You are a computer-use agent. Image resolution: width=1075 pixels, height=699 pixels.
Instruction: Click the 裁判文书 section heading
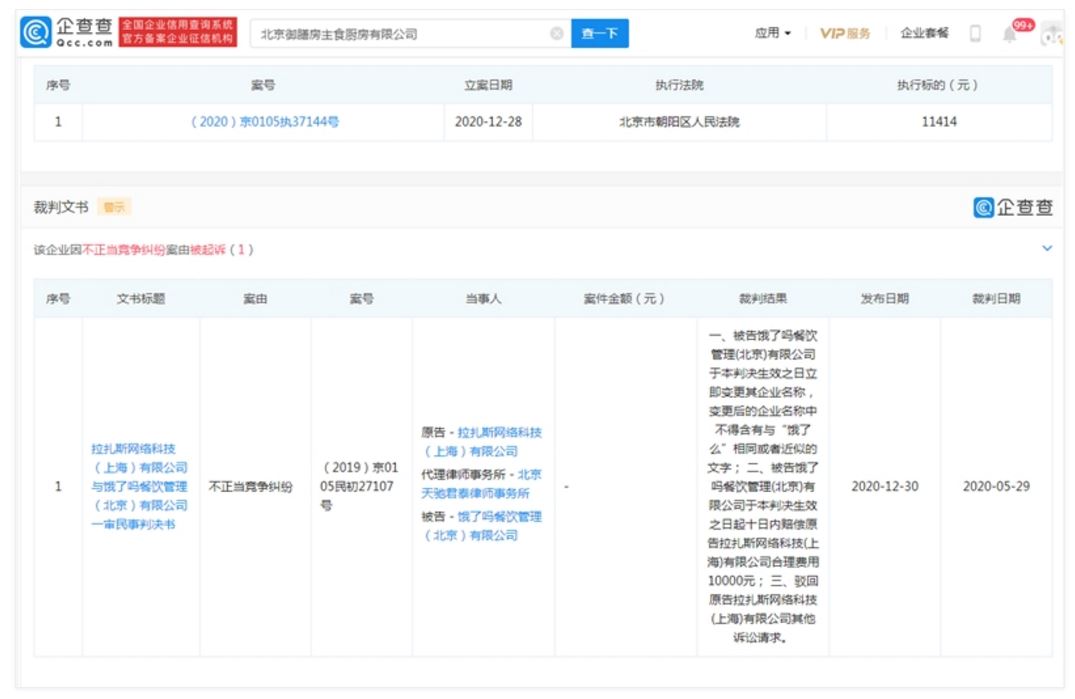61,207
